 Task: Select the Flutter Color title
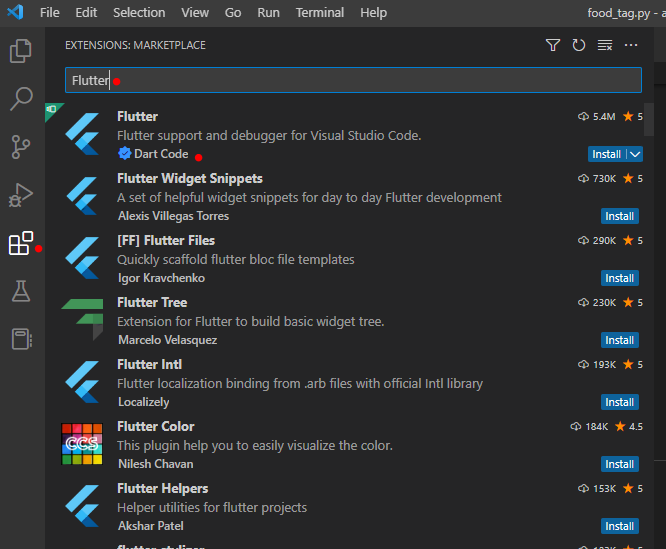coord(156,426)
